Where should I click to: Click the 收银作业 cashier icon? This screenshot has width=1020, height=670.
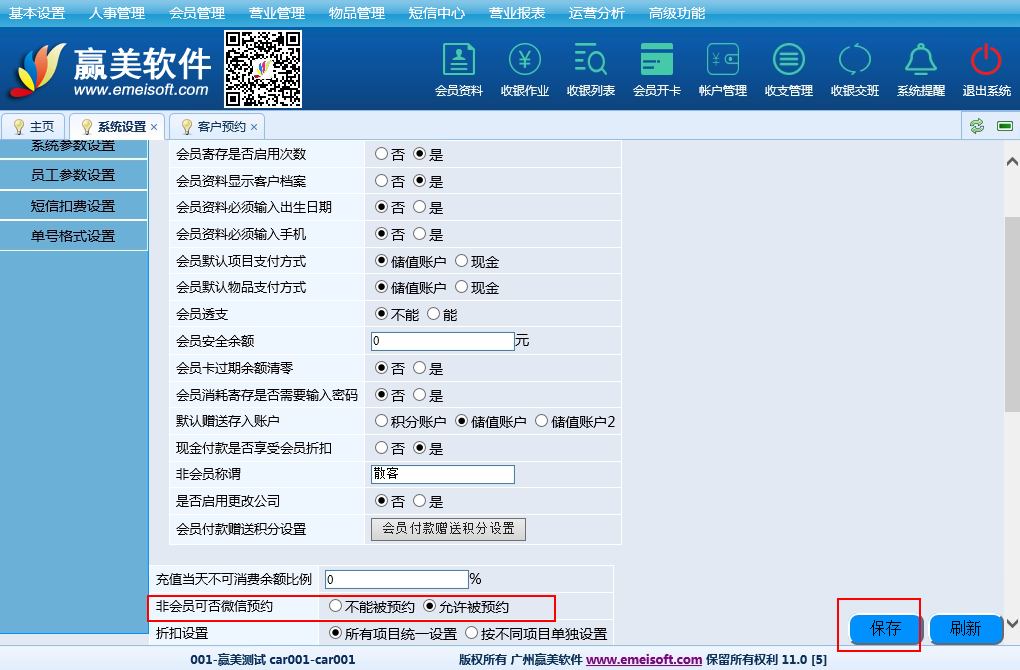[x=525, y=69]
